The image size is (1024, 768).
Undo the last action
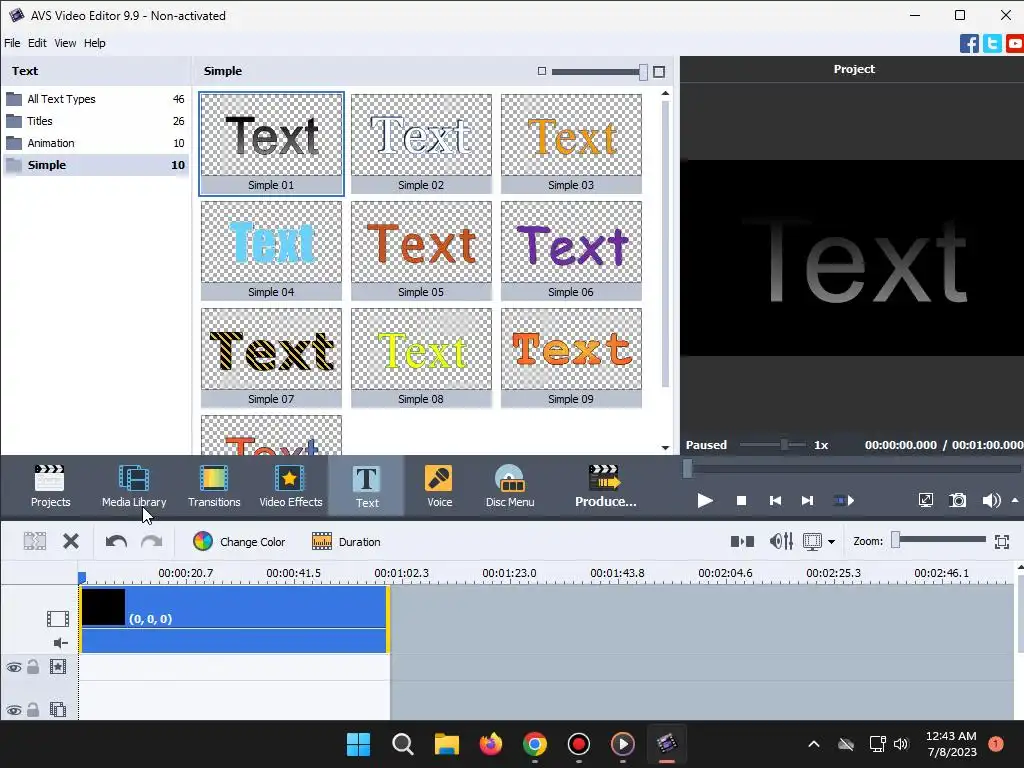(116, 541)
